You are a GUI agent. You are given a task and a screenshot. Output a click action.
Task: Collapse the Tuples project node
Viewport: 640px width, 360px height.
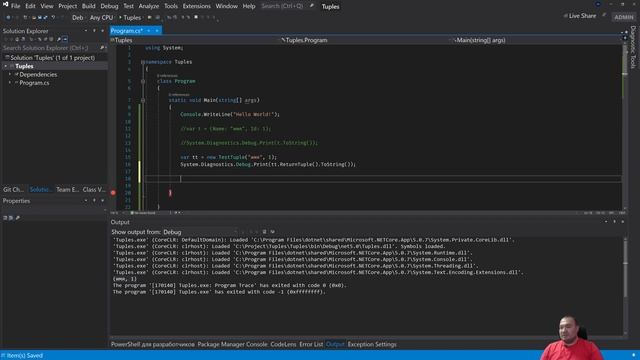tap(6, 66)
